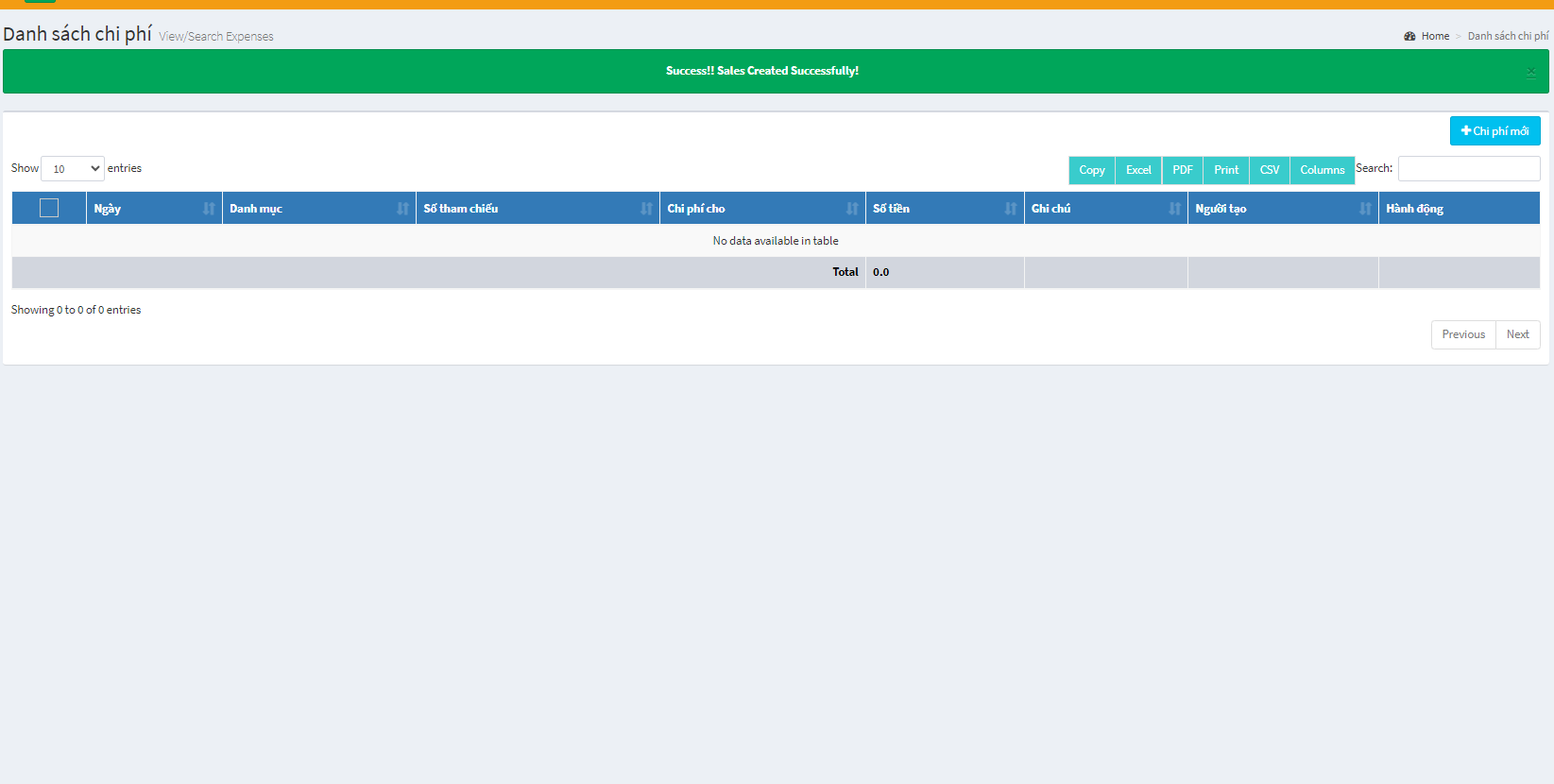Click the Print button

coord(1226,170)
